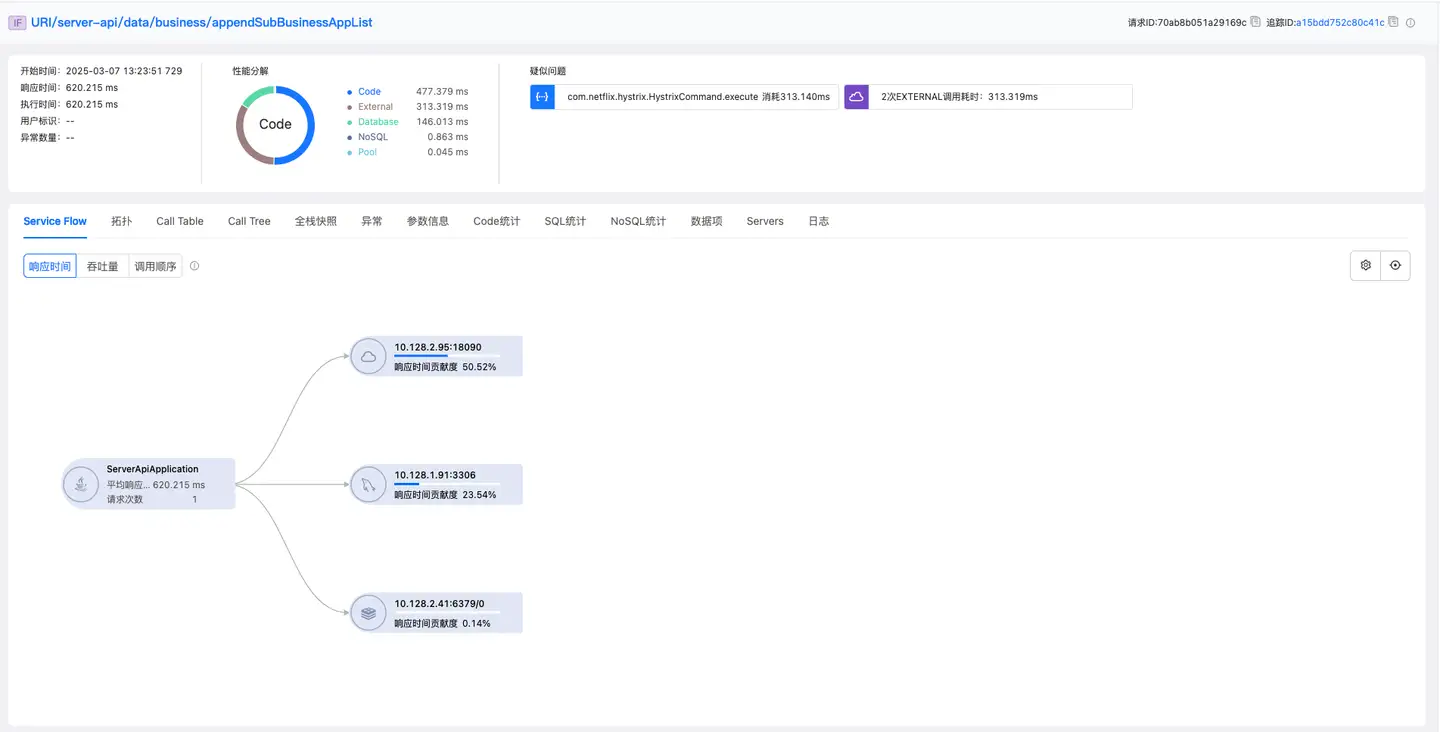Open the 拓扑 tab
1440x732 pixels.
pos(121,221)
